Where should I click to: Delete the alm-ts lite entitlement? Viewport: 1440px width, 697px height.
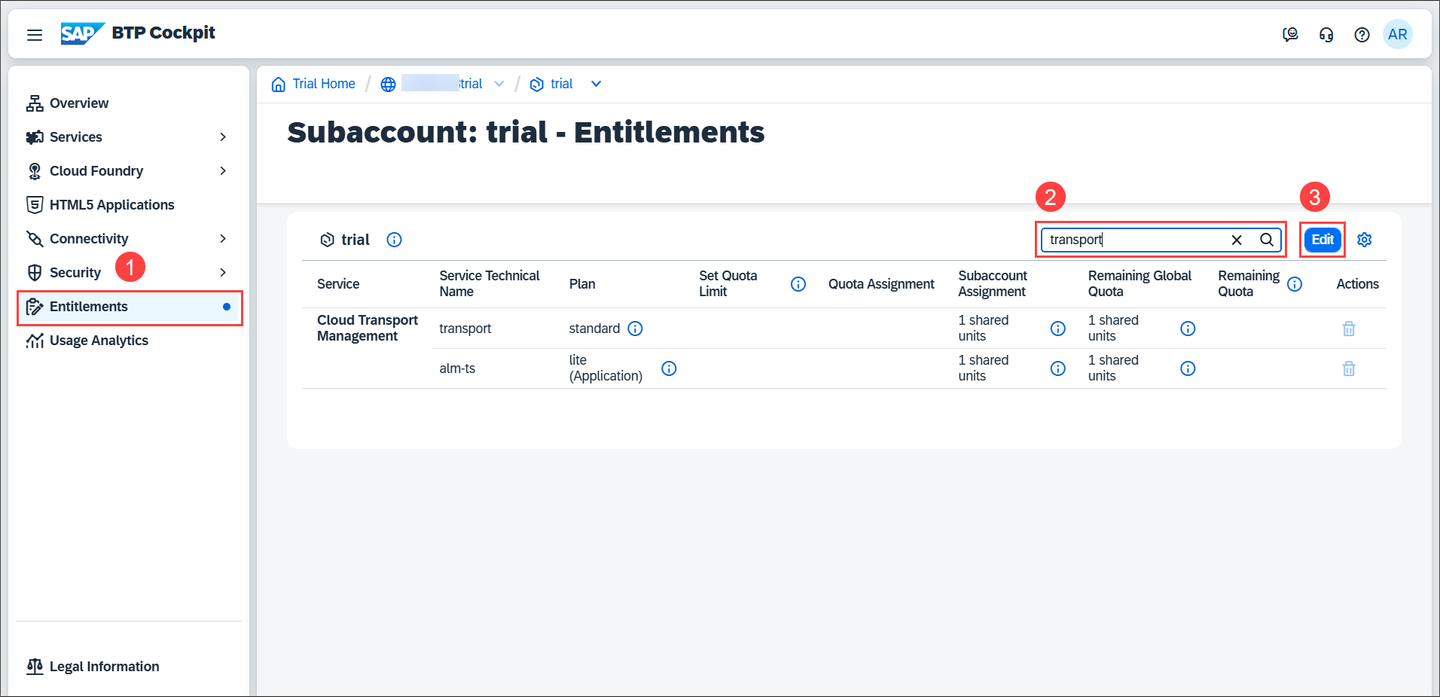click(1348, 368)
